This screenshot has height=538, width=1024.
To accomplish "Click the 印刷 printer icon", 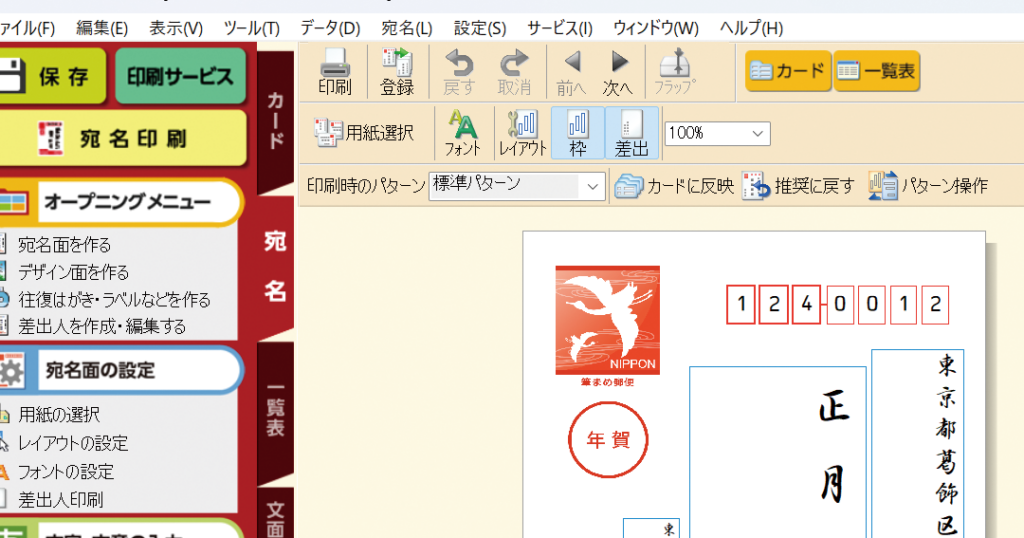I will pos(334,71).
